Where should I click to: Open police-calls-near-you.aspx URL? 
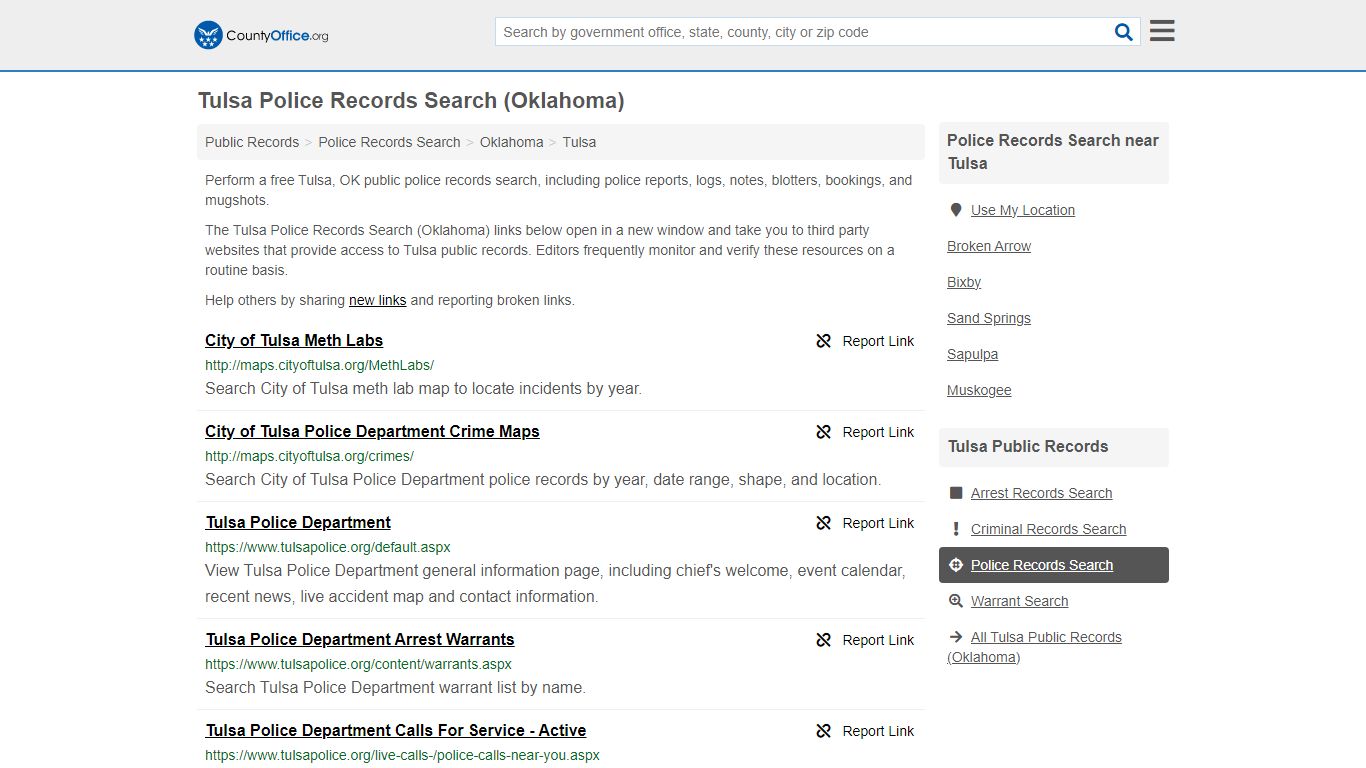coord(402,755)
